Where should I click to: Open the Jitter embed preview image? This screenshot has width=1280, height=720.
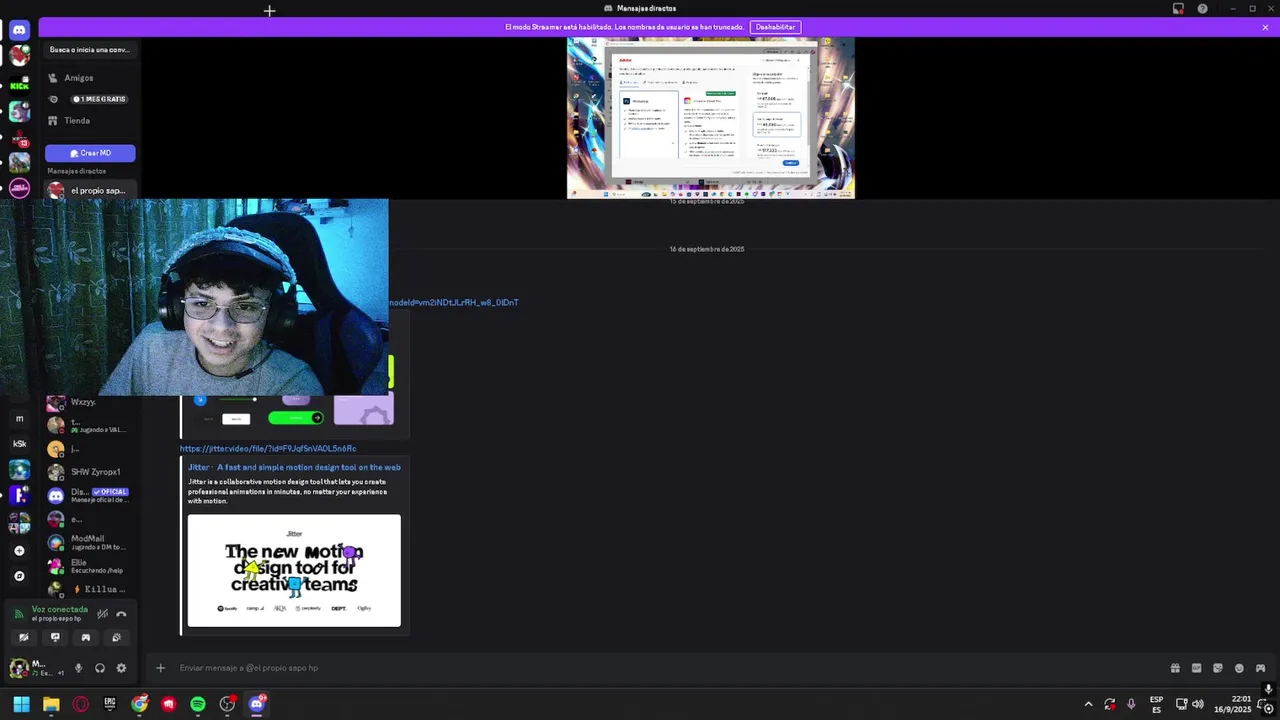point(294,571)
